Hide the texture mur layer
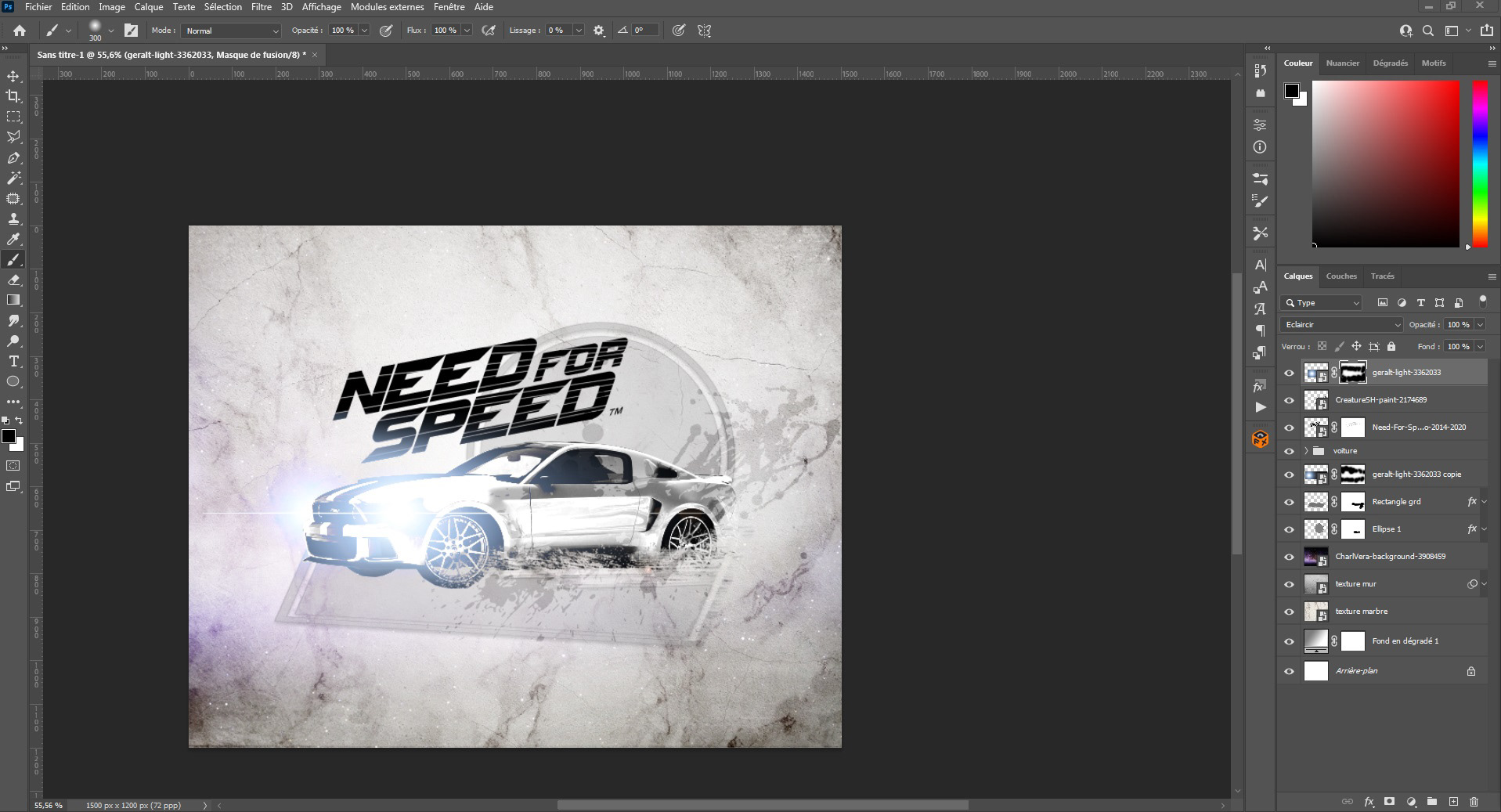Image resolution: width=1501 pixels, height=812 pixels. tap(1289, 584)
